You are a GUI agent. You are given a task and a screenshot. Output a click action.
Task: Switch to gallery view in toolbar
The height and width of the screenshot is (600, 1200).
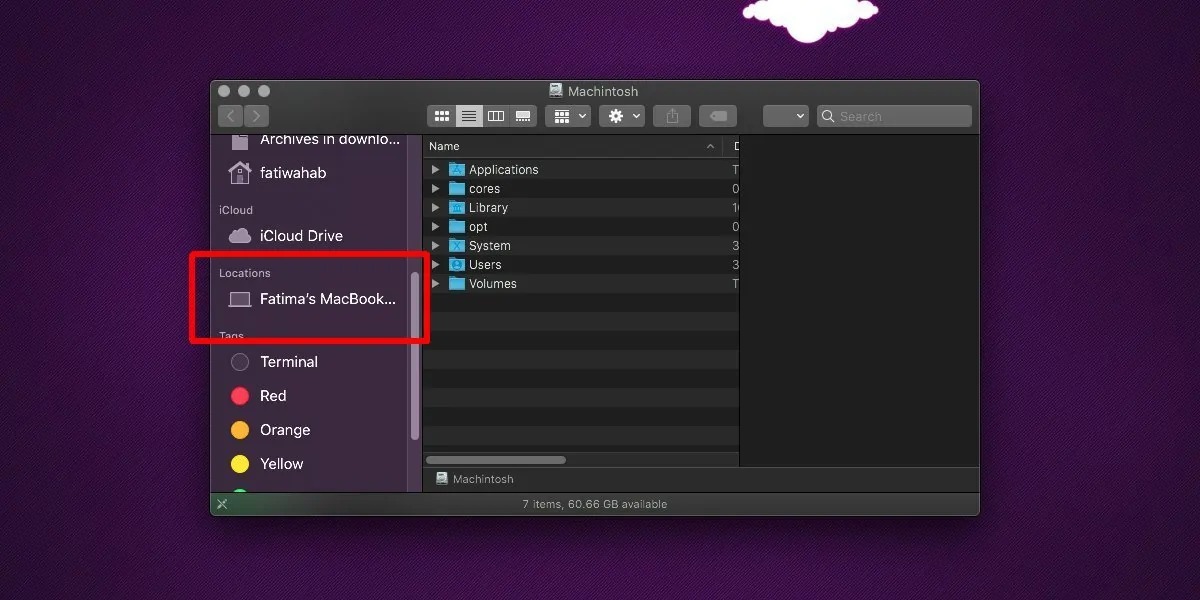coord(523,116)
